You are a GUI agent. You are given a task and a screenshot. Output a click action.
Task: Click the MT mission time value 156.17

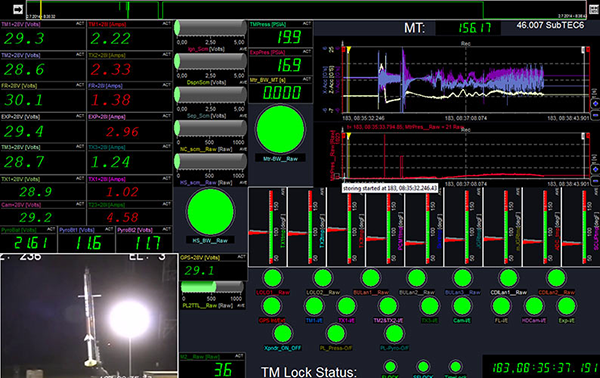474,28
